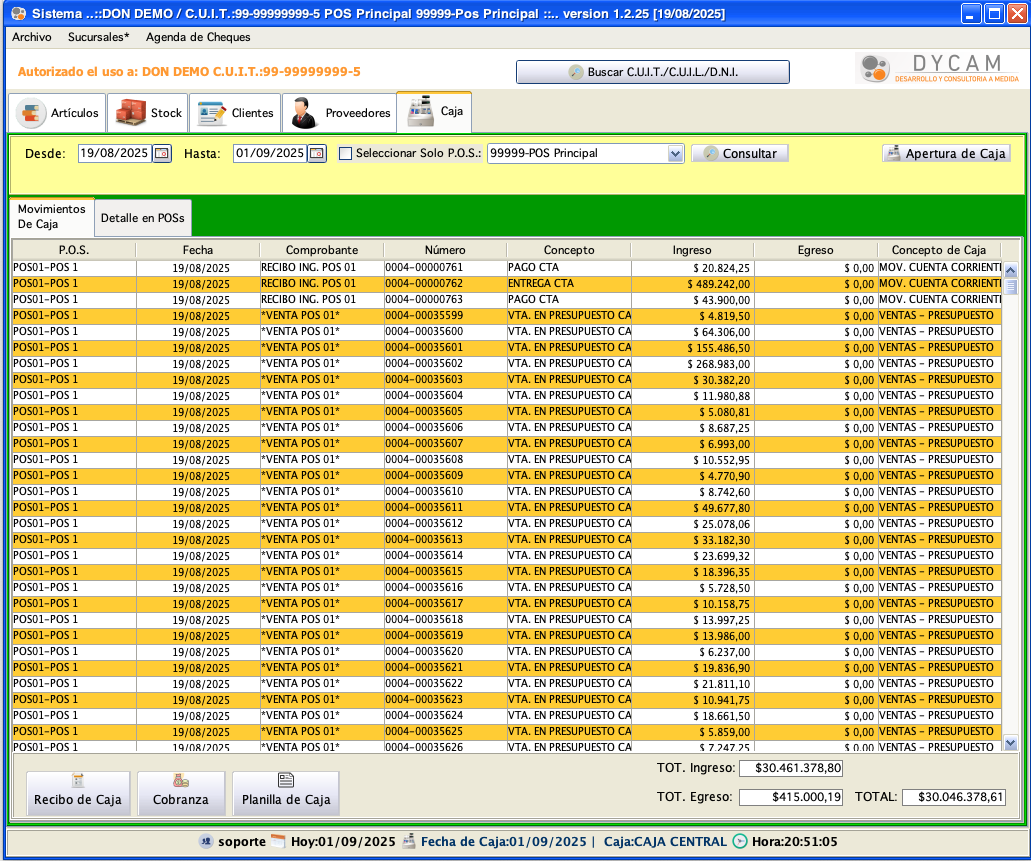Open the Clientes card icon tab
This screenshot has height=861, width=1031.
(212, 113)
